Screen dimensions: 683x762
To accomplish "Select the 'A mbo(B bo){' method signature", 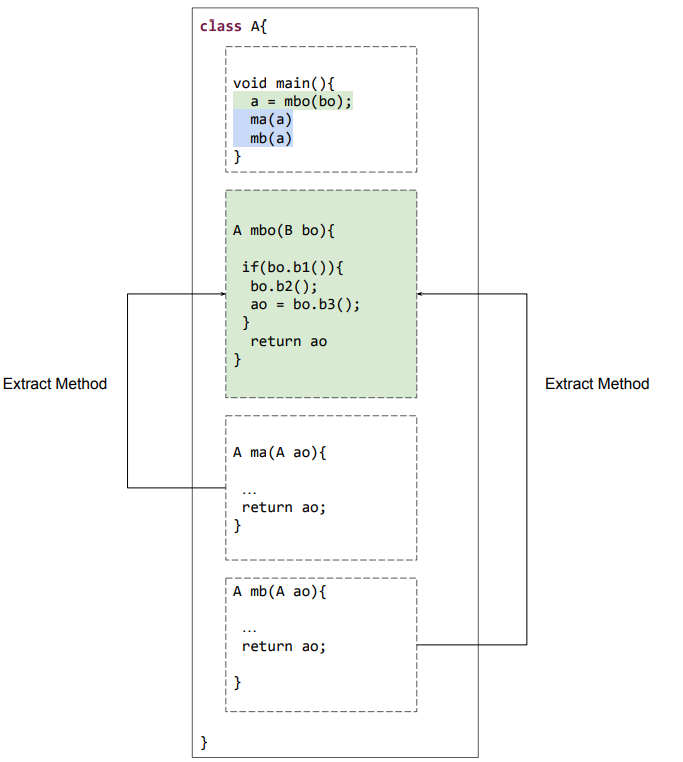I will (284, 230).
